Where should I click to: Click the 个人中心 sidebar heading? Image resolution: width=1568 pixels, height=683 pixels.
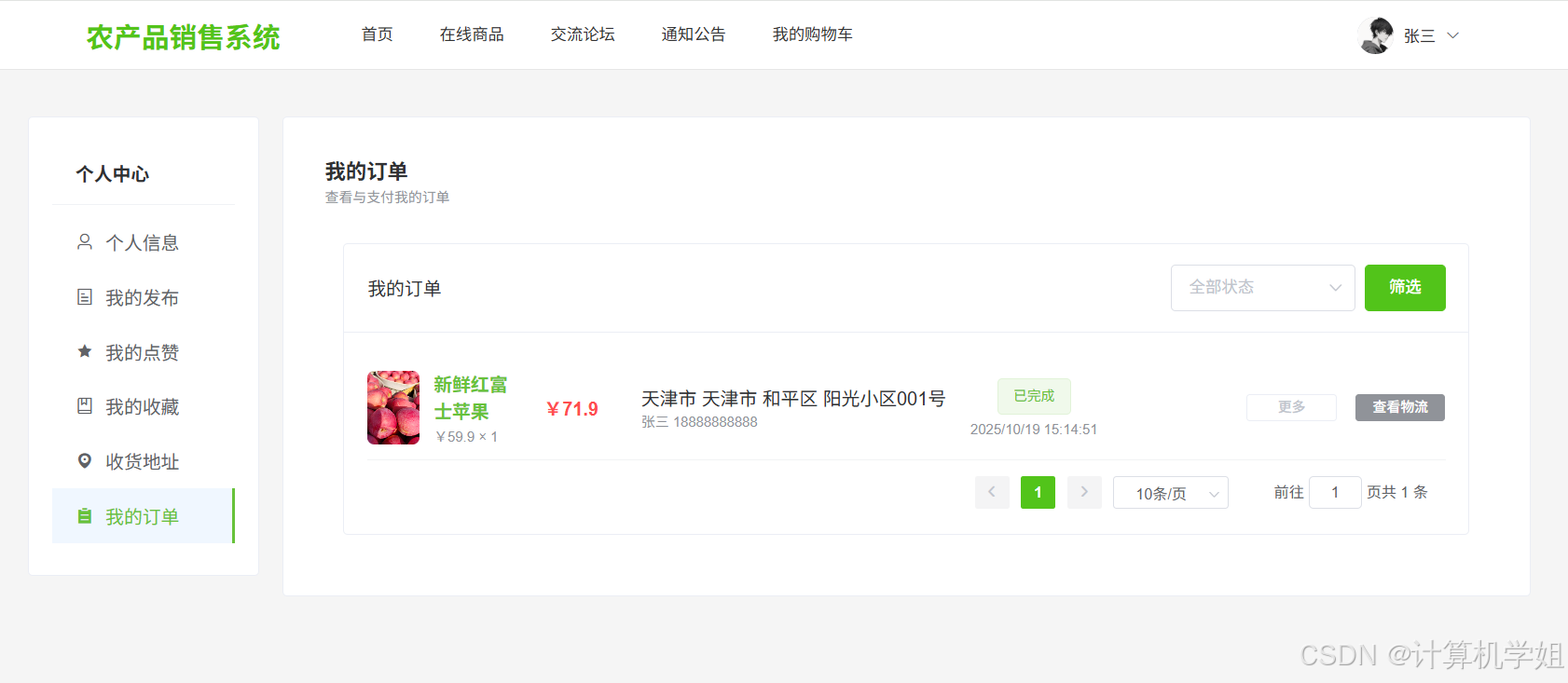113,174
